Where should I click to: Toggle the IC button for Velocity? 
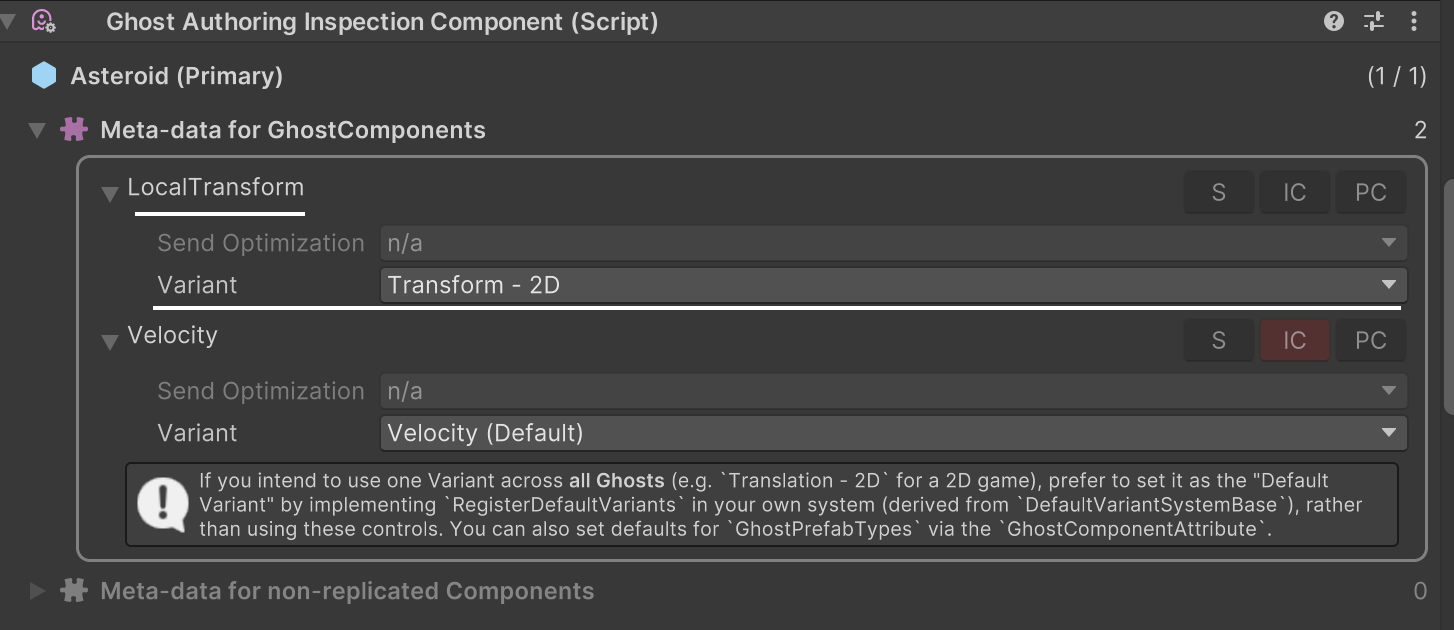coord(1294,340)
